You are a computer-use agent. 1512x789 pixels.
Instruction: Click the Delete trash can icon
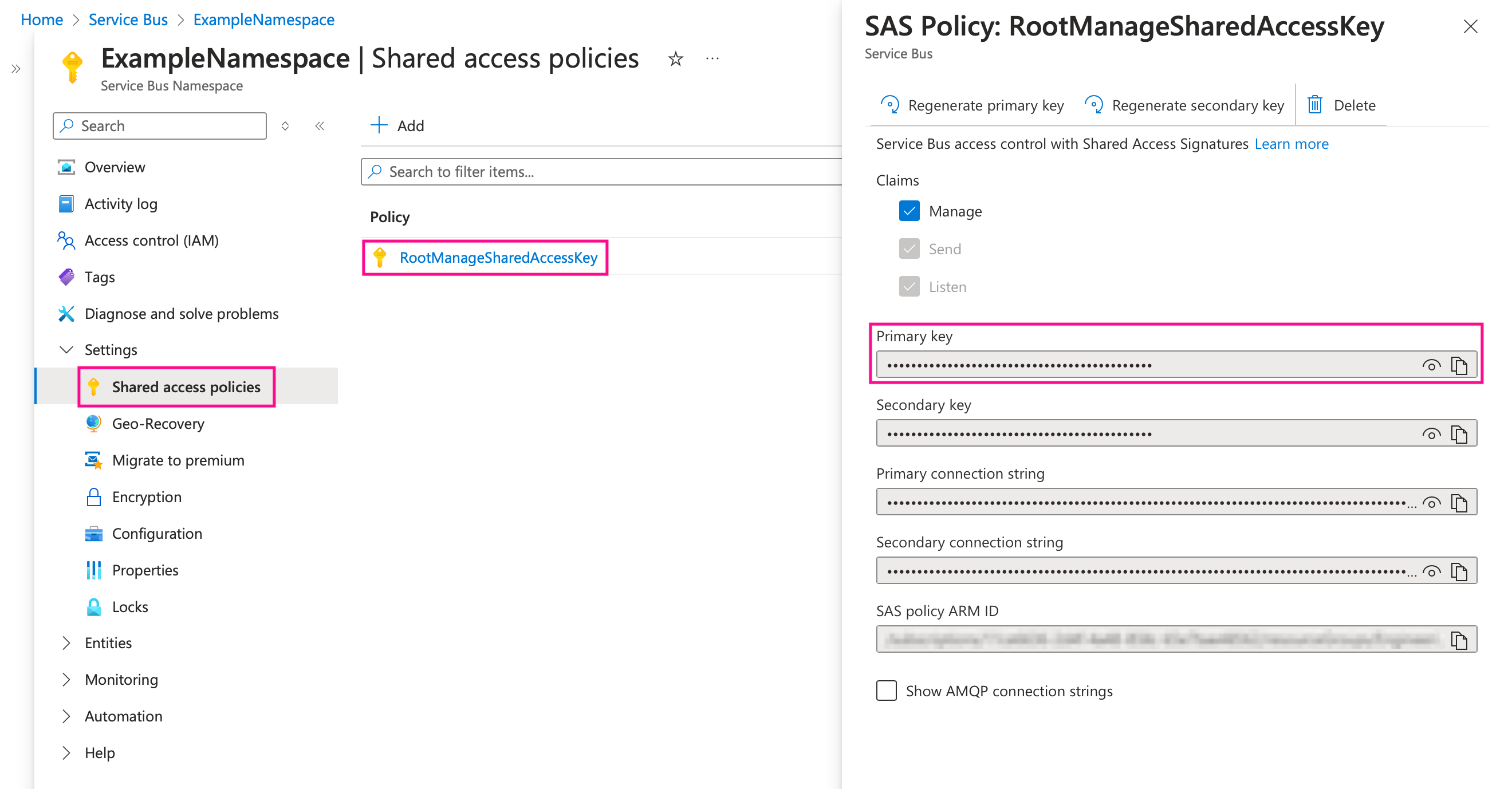coord(1315,105)
